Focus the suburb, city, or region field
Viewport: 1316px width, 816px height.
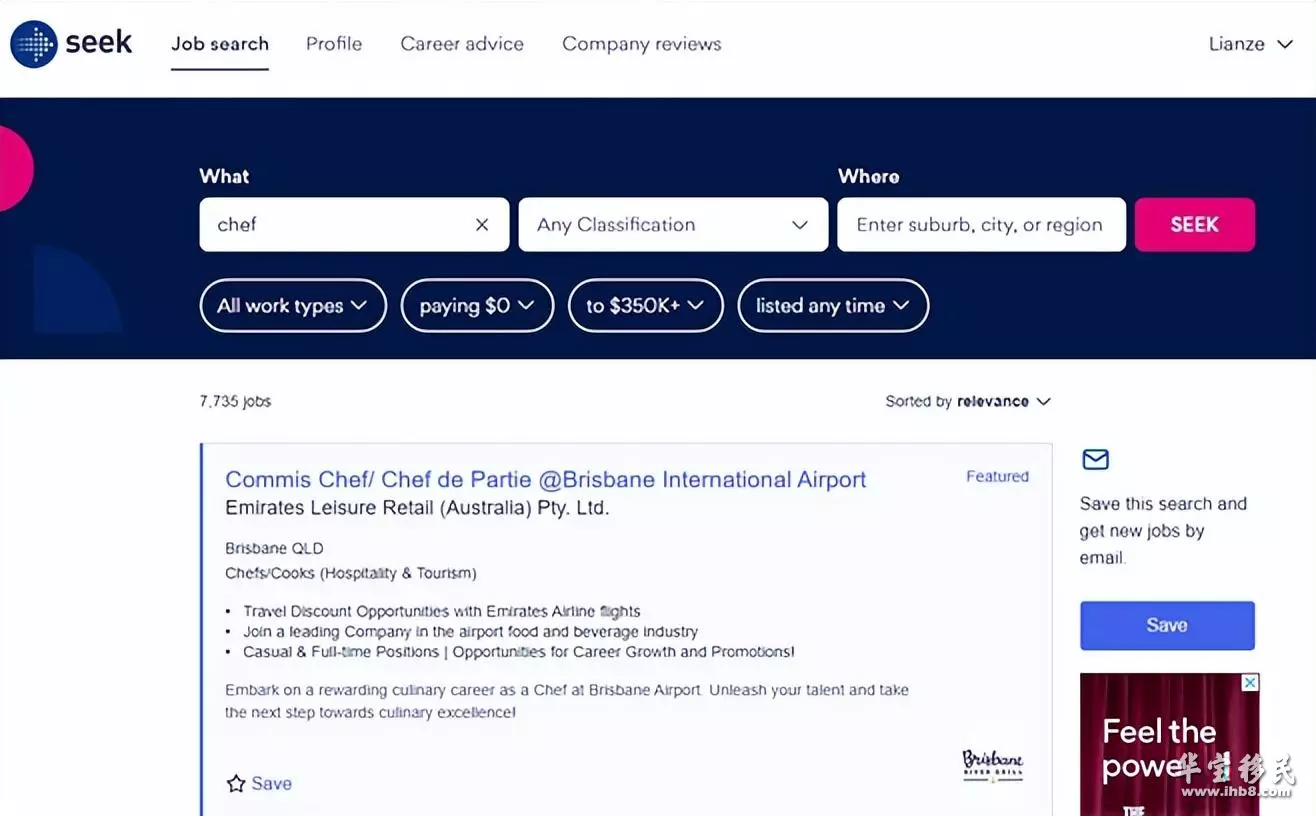click(x=981, y=224)
